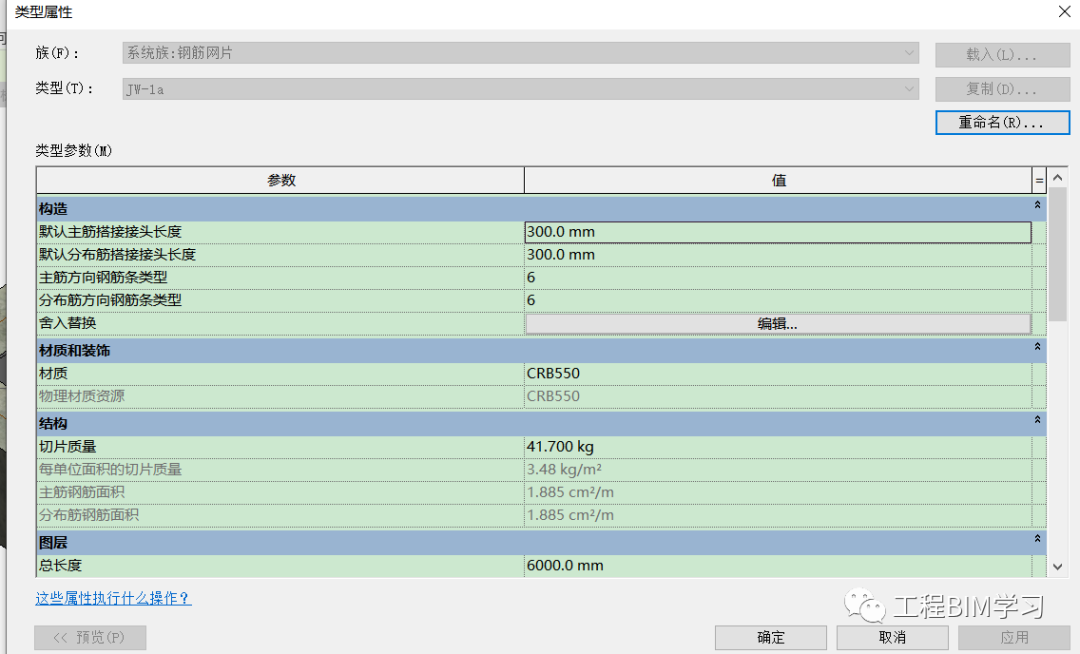Open the 族 family dropdown

pyautogui.click(x=521, y=53)
